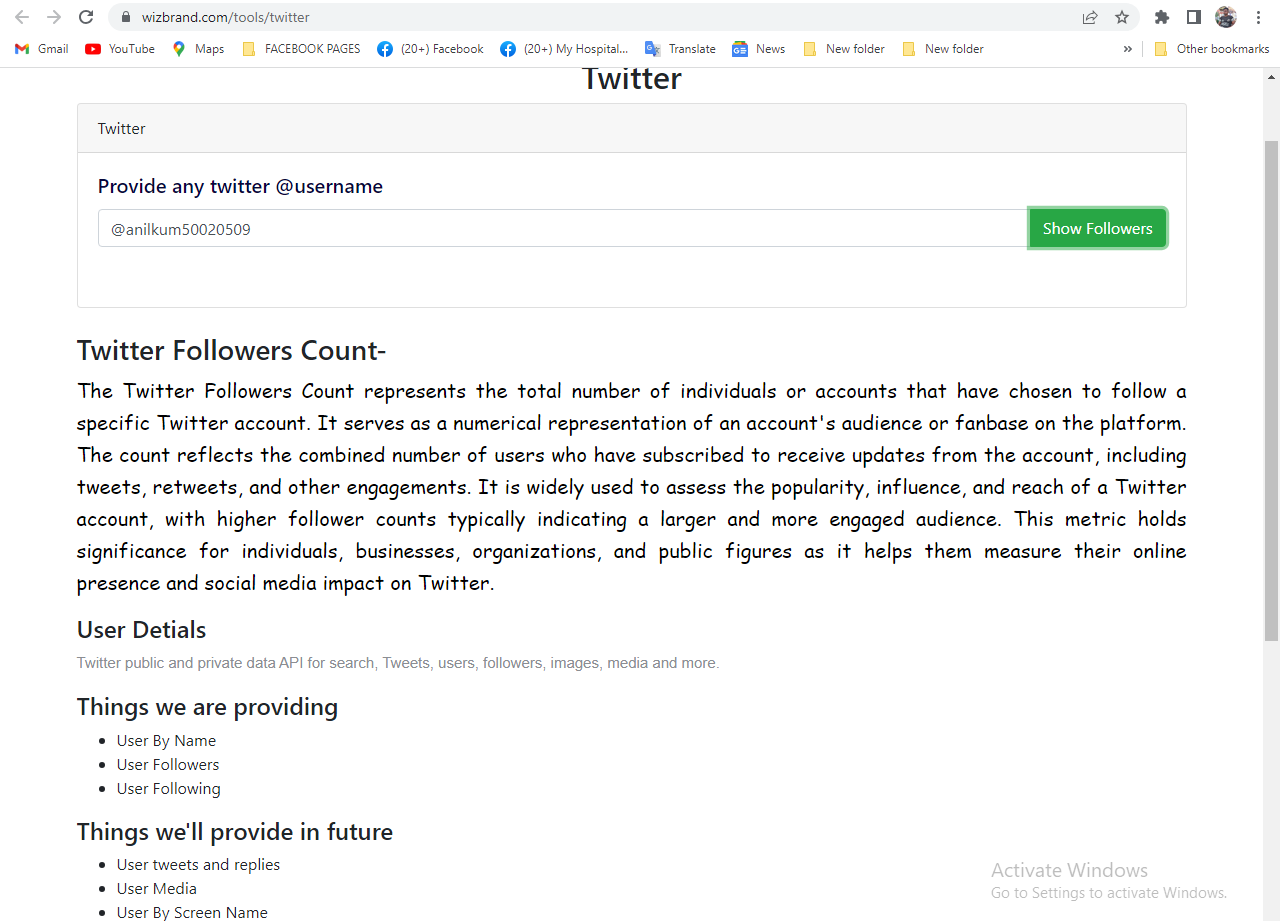Expand hidden bookmarks with the chevron
The height and width of the screenshot is (921, 1280).
coord(1128,48)
